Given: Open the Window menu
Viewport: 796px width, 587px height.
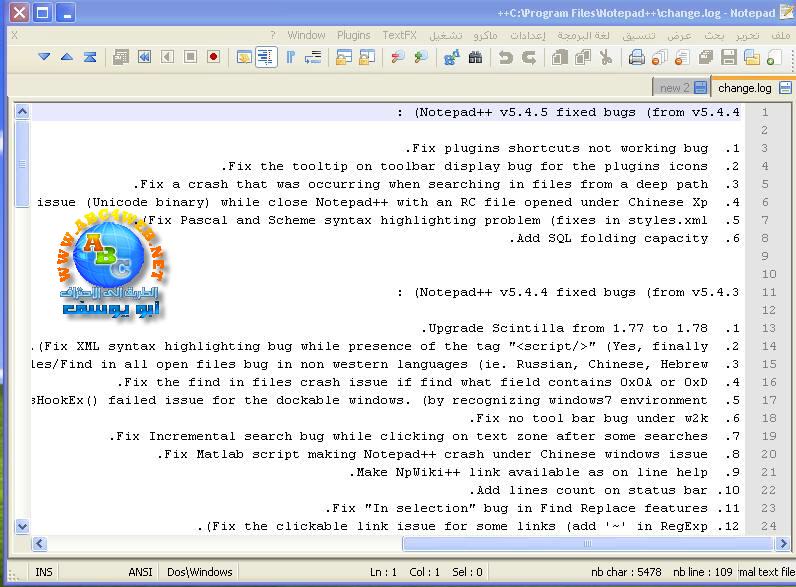Looking at the screenshot, I should 306,35.
